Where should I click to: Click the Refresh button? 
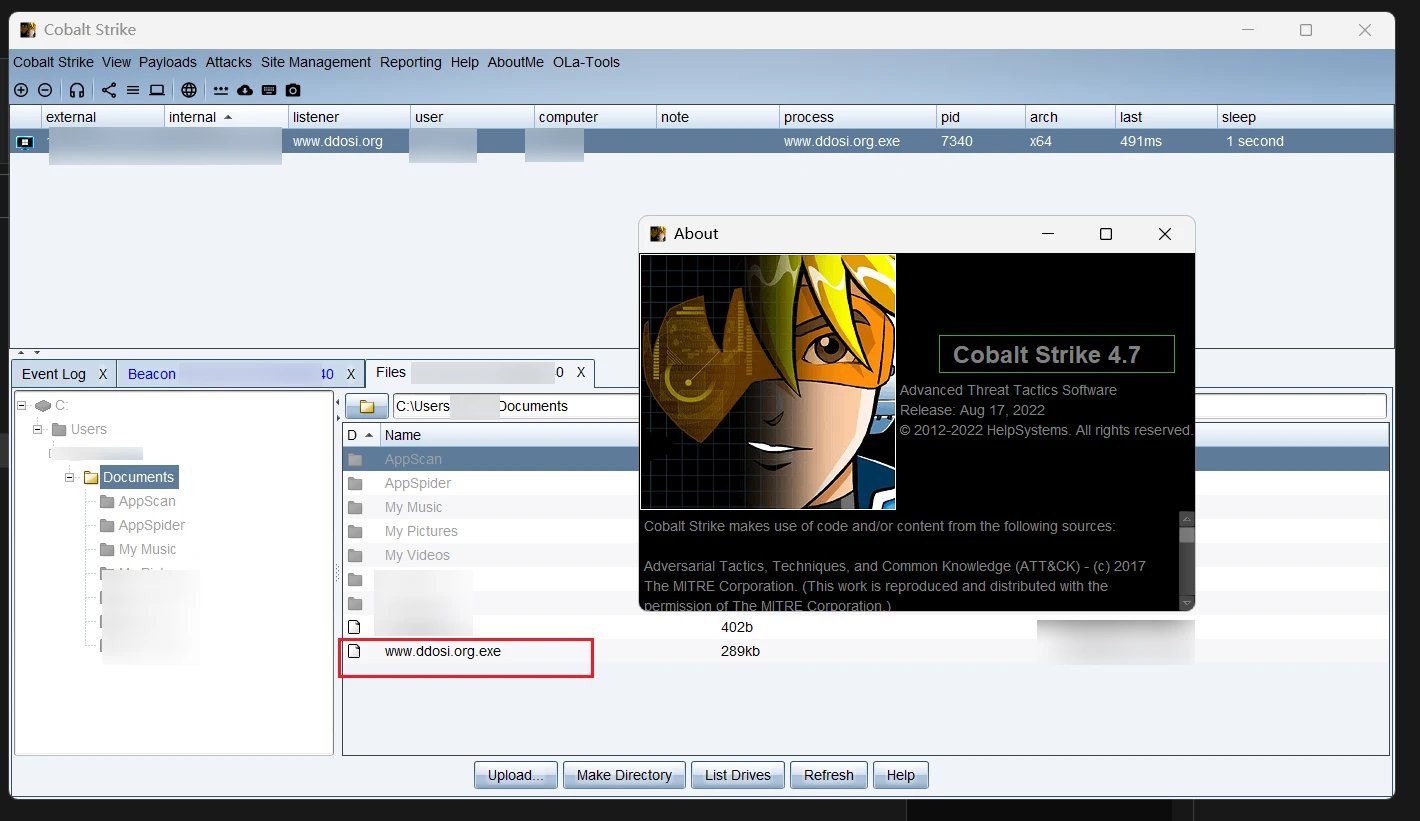[829, 775]
